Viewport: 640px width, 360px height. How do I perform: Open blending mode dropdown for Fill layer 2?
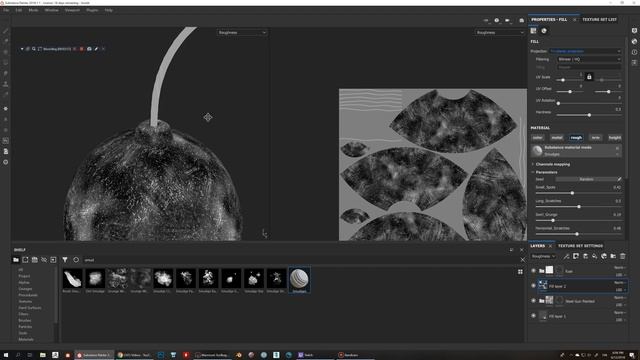[x=620, y=282]
